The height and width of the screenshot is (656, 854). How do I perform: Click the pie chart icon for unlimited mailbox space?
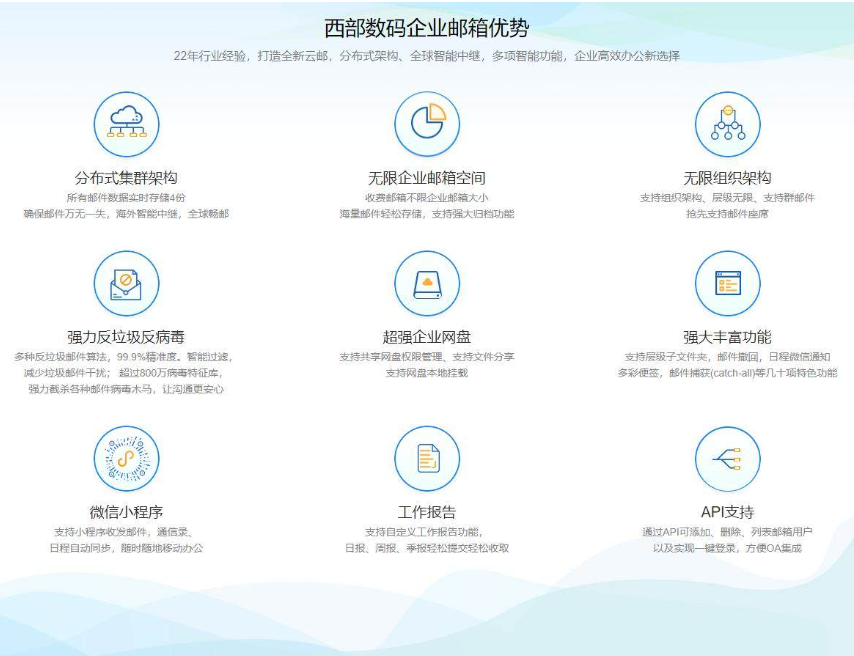click(x=427, y=124)
